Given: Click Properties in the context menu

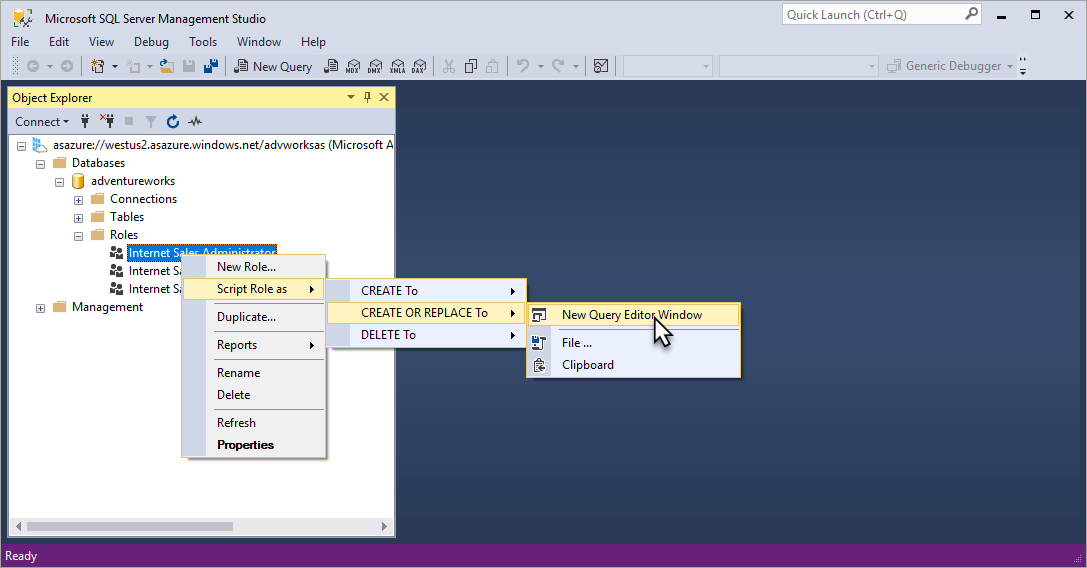Looking at the screenshot, I should (245, 445).
